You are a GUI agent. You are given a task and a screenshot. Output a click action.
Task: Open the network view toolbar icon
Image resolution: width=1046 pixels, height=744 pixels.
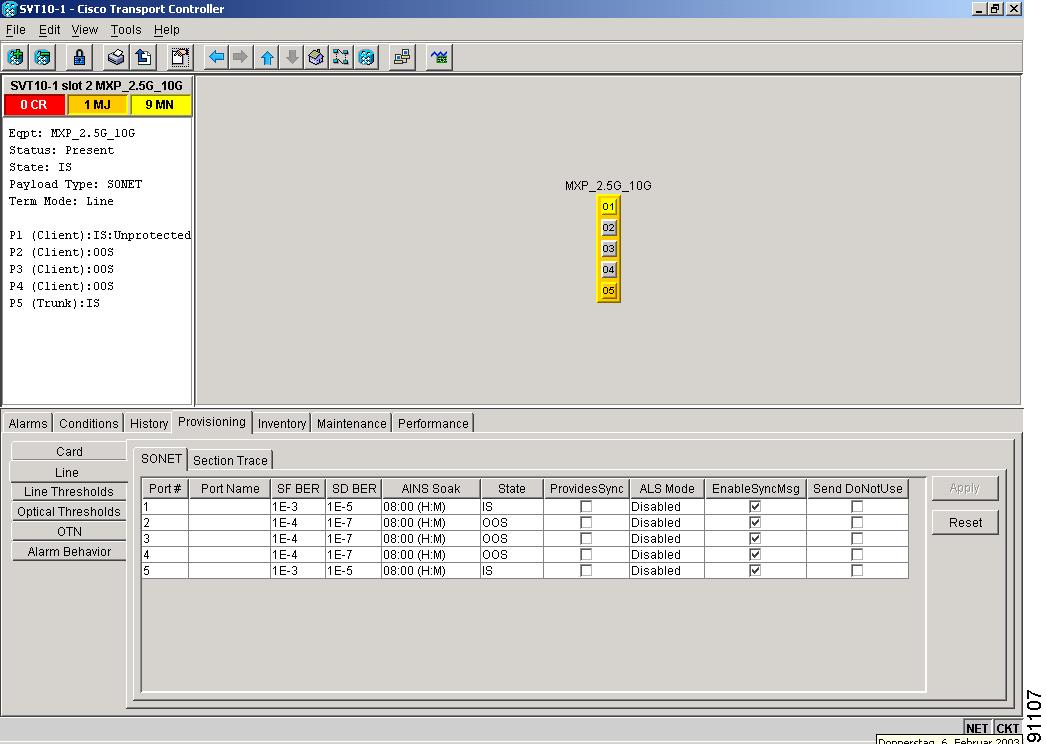(x=341, y=57)
